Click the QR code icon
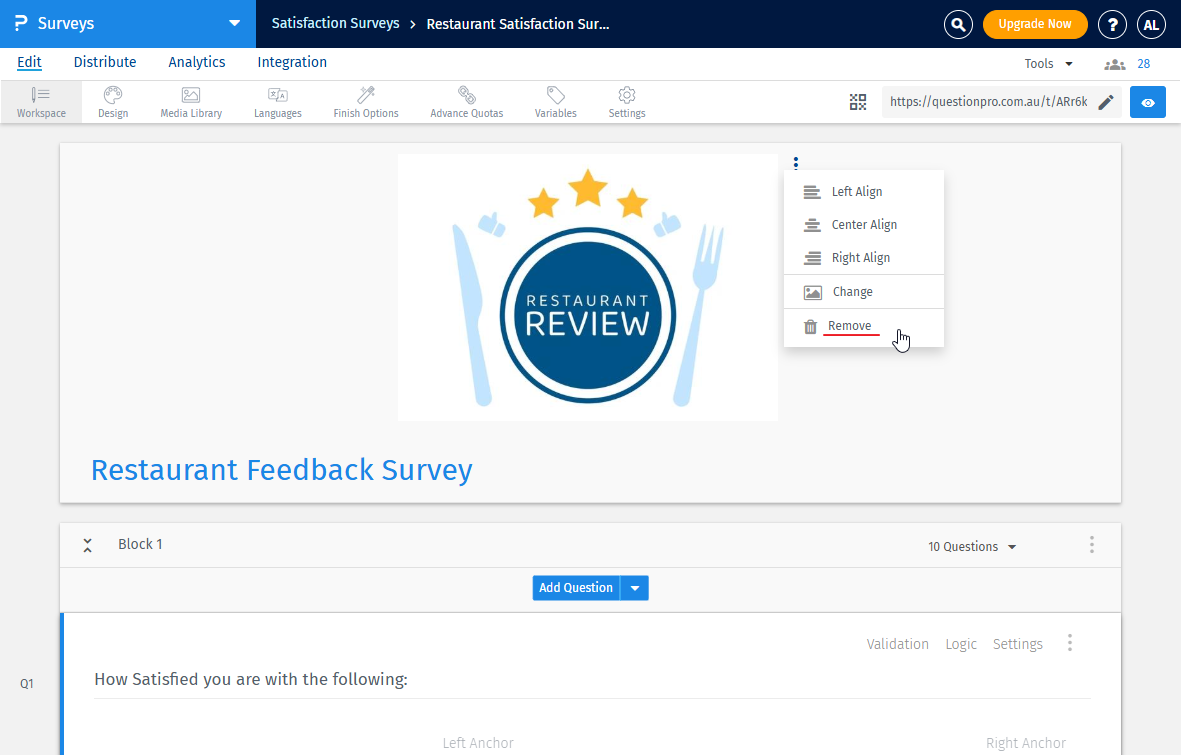The width and height of the screenshot is (1181, 755). (858, 101)
